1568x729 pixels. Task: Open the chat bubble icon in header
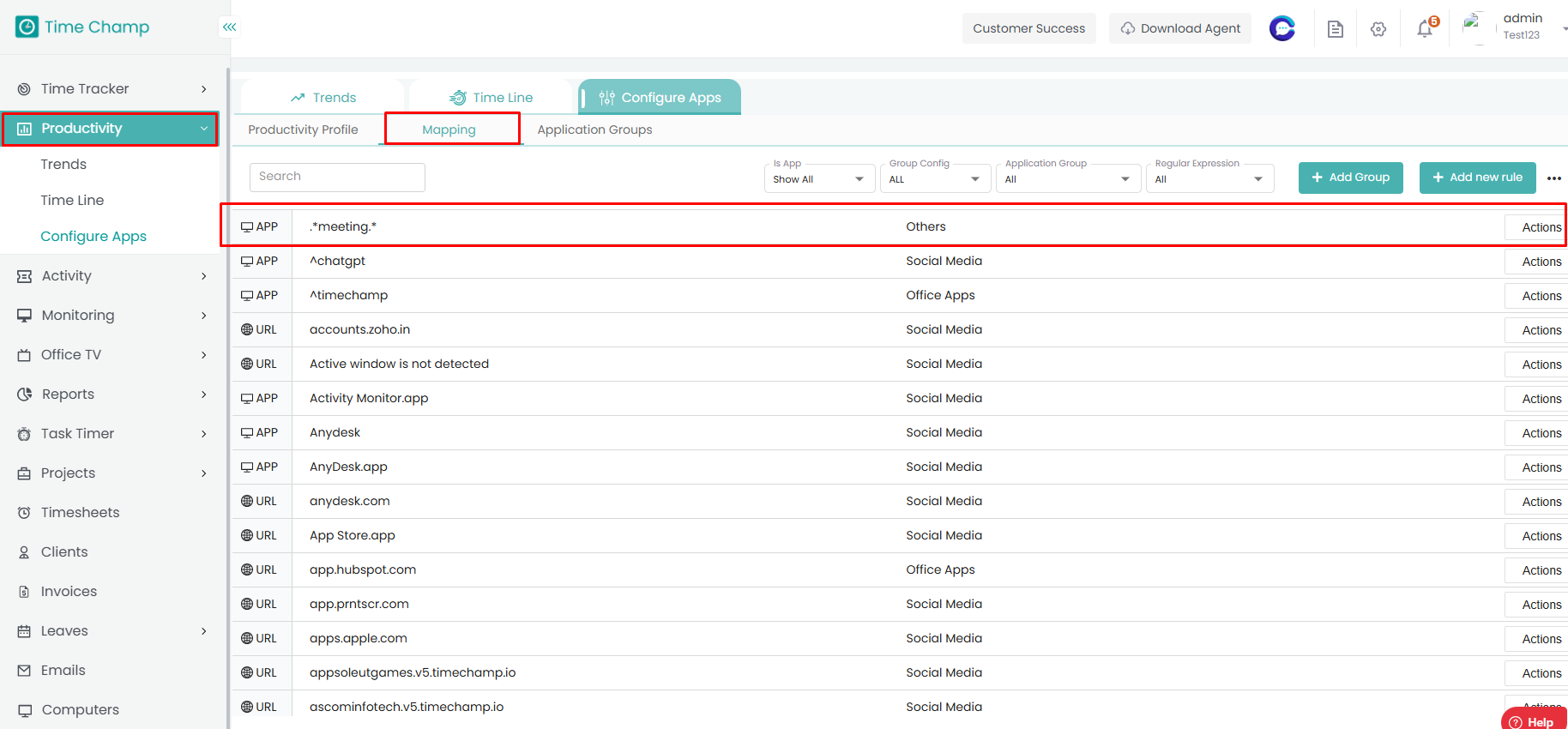click(x=1282, y=28)
